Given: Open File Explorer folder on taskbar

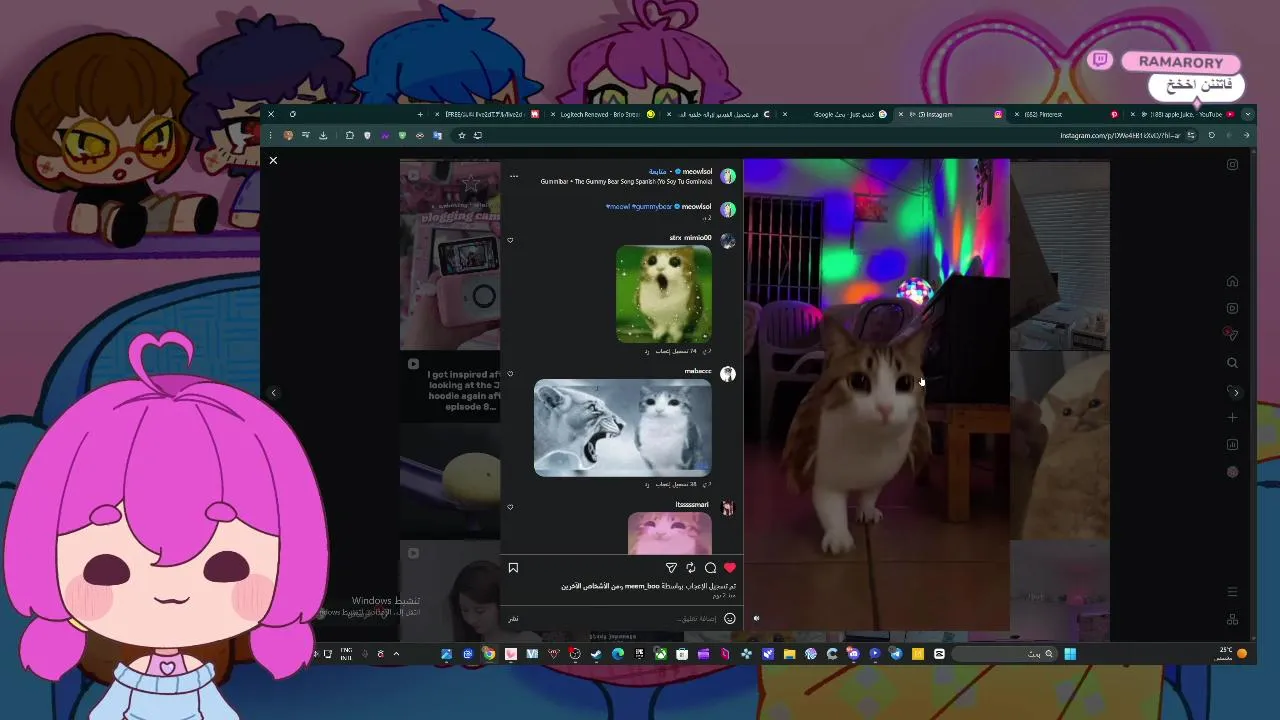Looking at the screenshot, I should 789,654.
